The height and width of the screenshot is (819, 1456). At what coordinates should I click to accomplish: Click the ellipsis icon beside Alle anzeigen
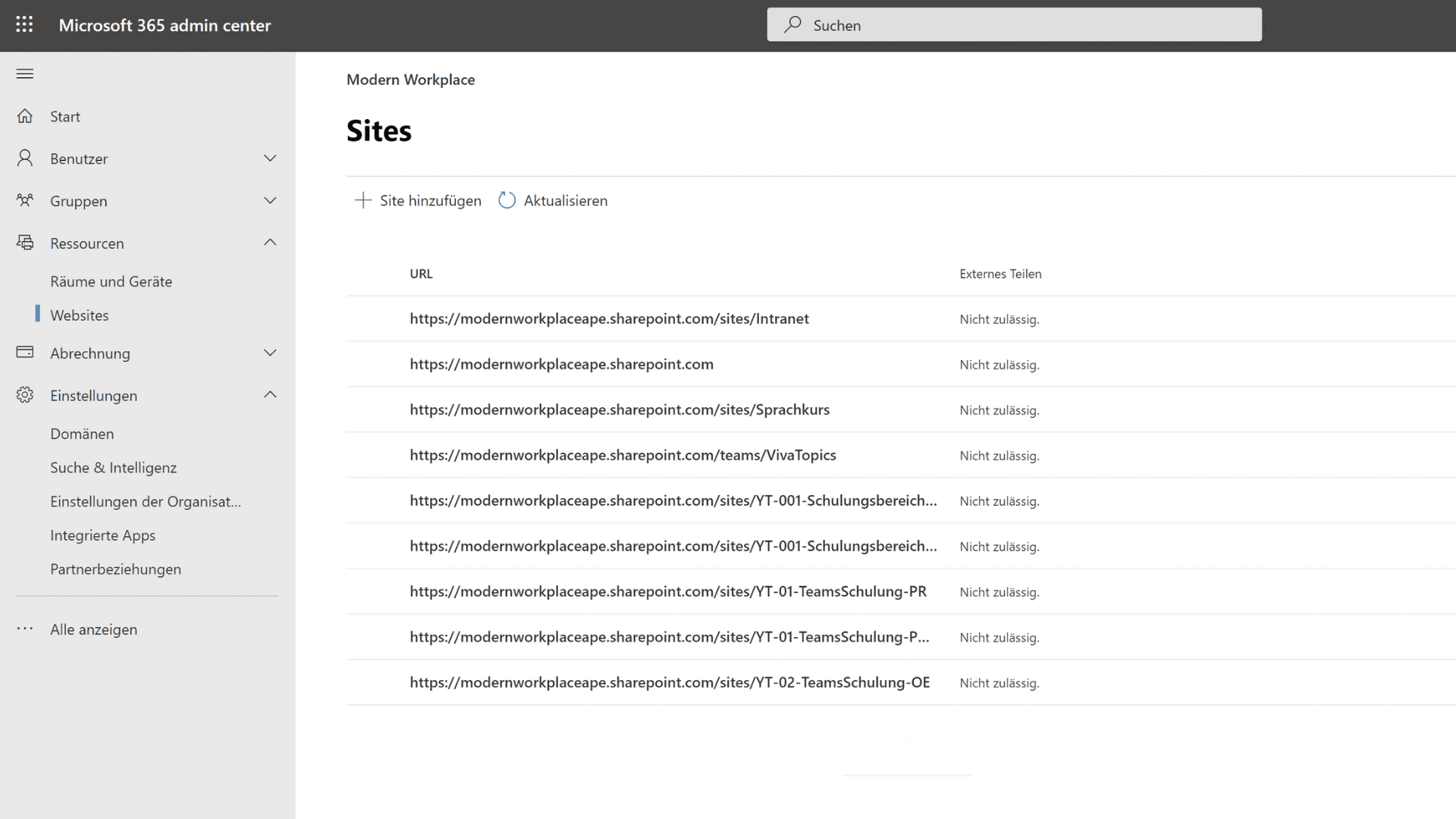point(25,629)
